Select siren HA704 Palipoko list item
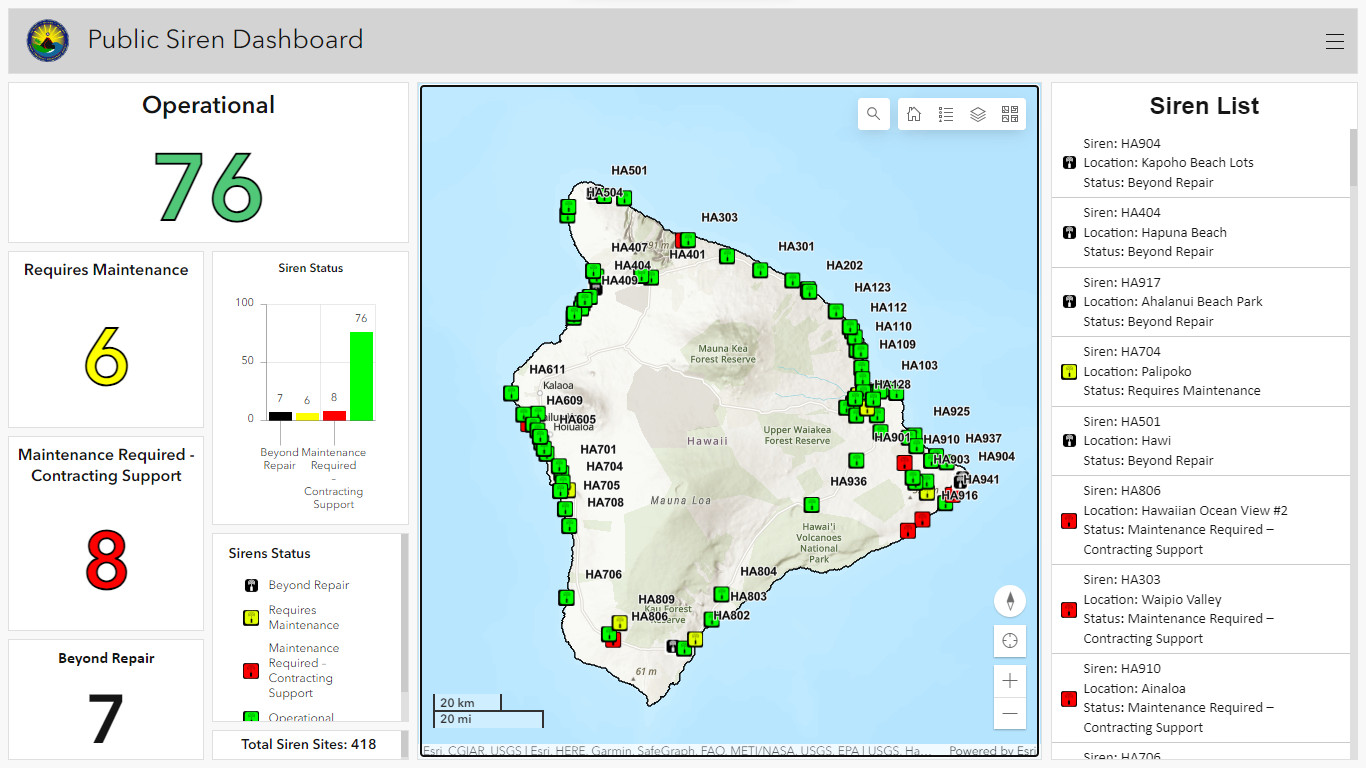 (x=1200, y=371)
